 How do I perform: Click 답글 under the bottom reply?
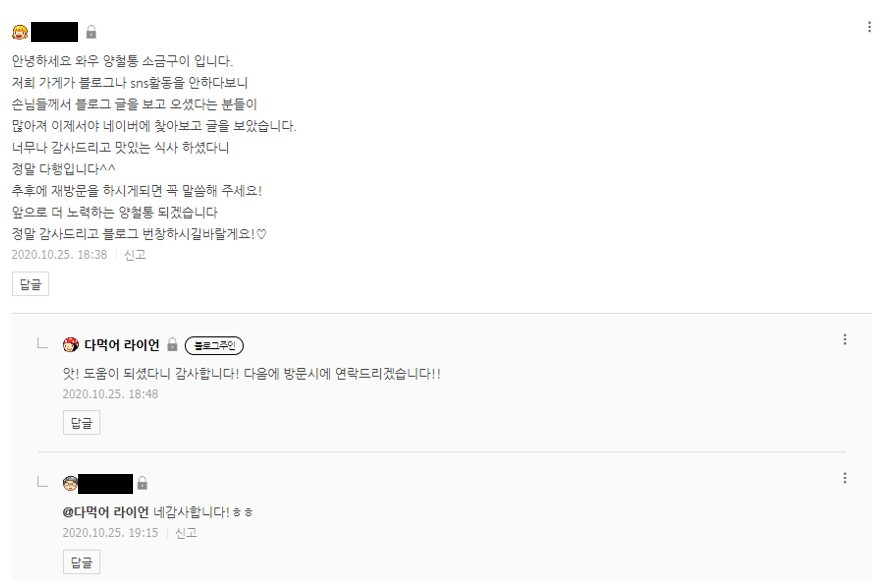click(81, 561)
